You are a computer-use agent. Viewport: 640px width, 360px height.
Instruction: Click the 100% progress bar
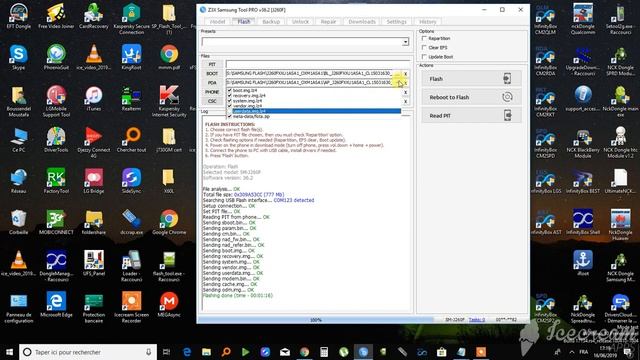click(x=316, y=320)
